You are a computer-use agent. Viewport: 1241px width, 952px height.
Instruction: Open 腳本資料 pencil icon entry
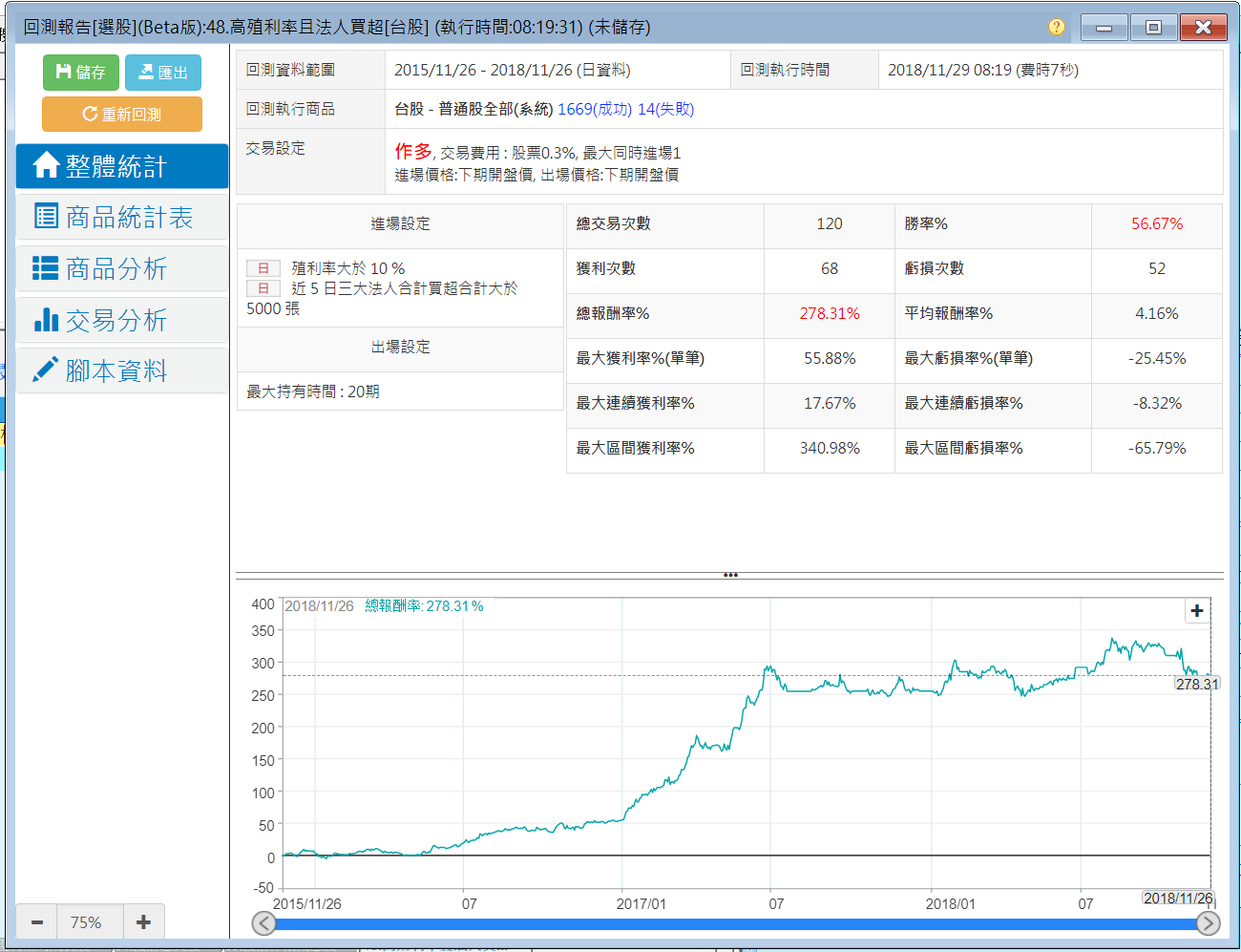pos(122,371)
